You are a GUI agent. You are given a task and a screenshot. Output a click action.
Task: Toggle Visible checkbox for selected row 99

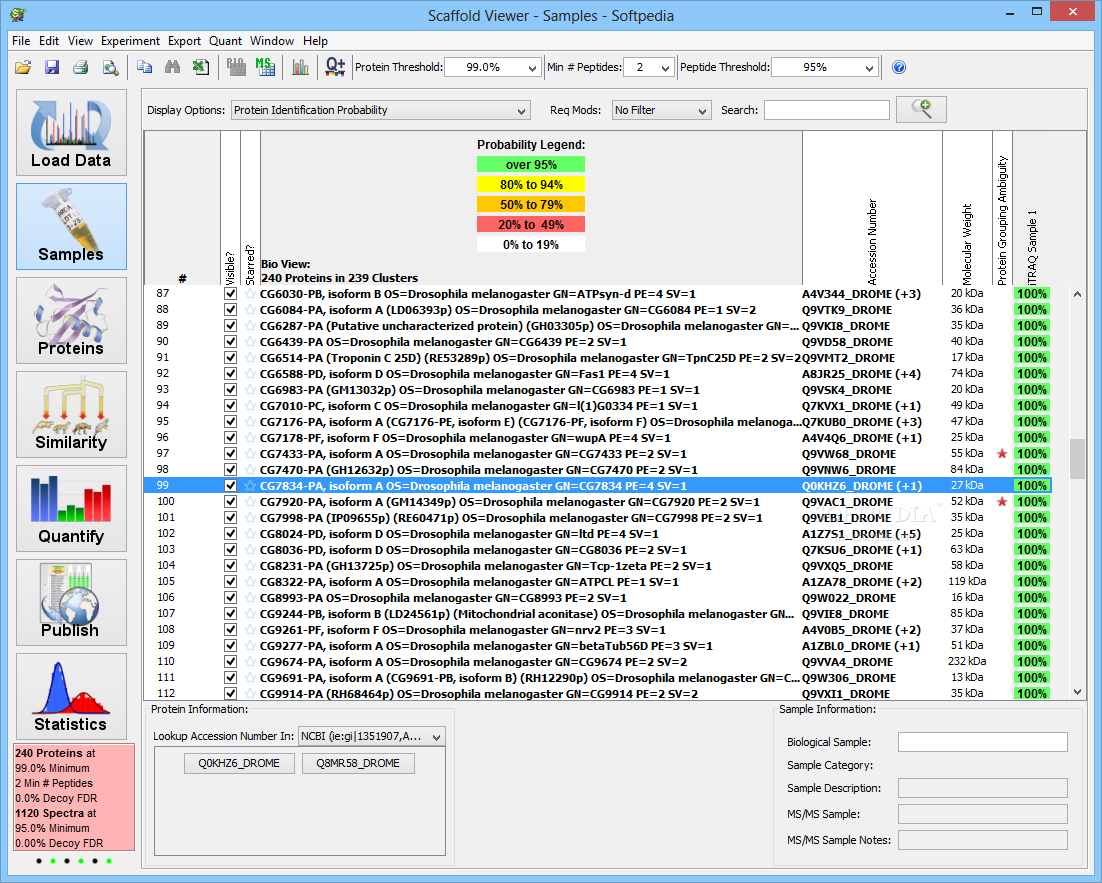point(230,486)
